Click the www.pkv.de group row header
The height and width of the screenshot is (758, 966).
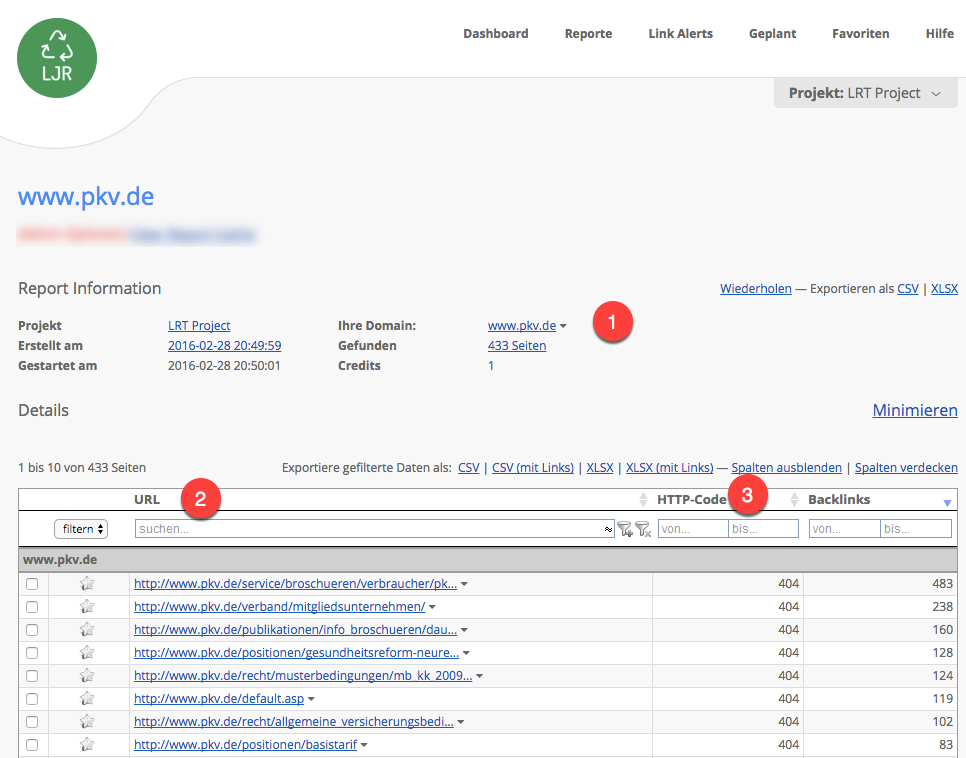[487, 560]
